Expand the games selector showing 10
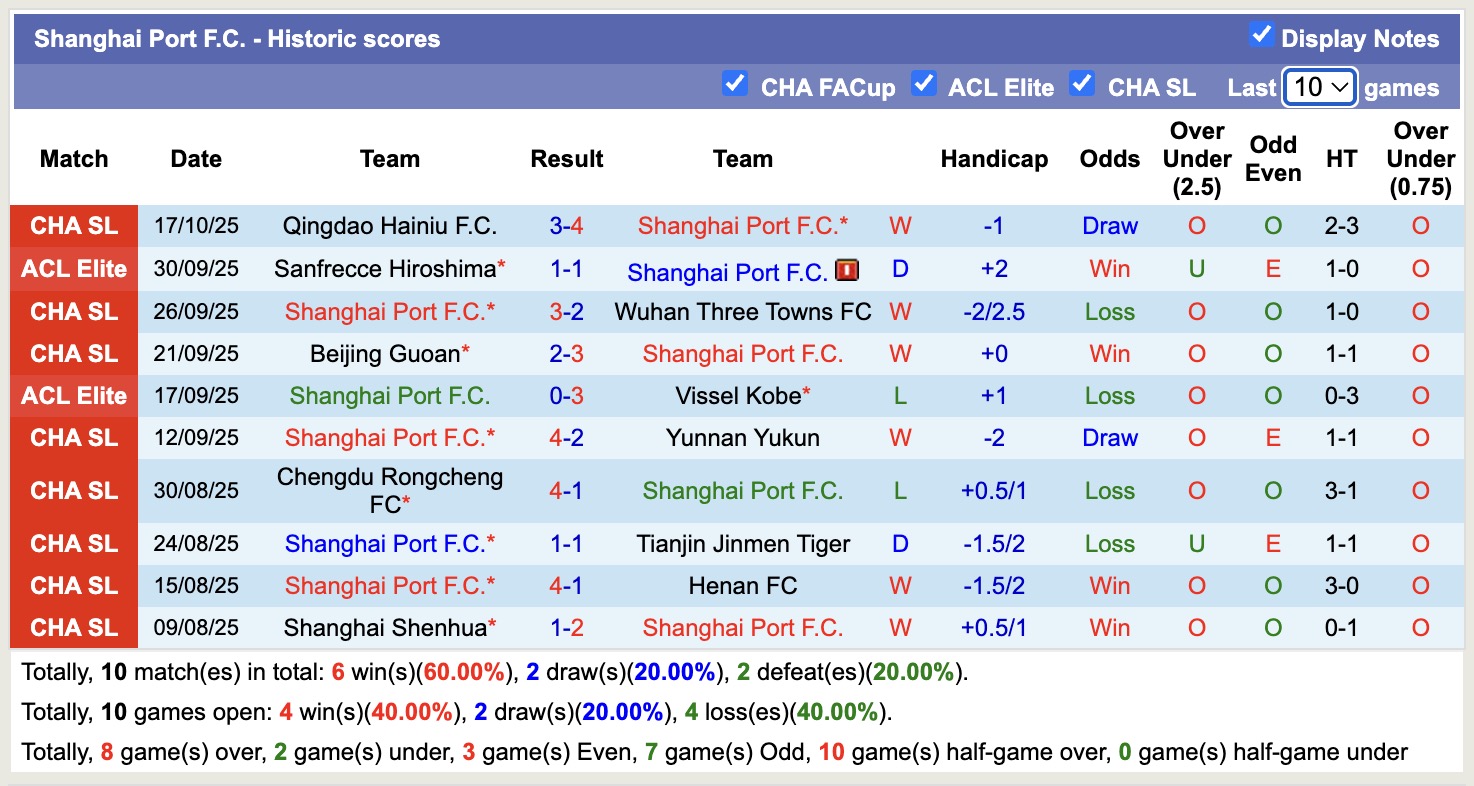Image resolution: width=1474 pixels, height=786 pixels. 1318,87
